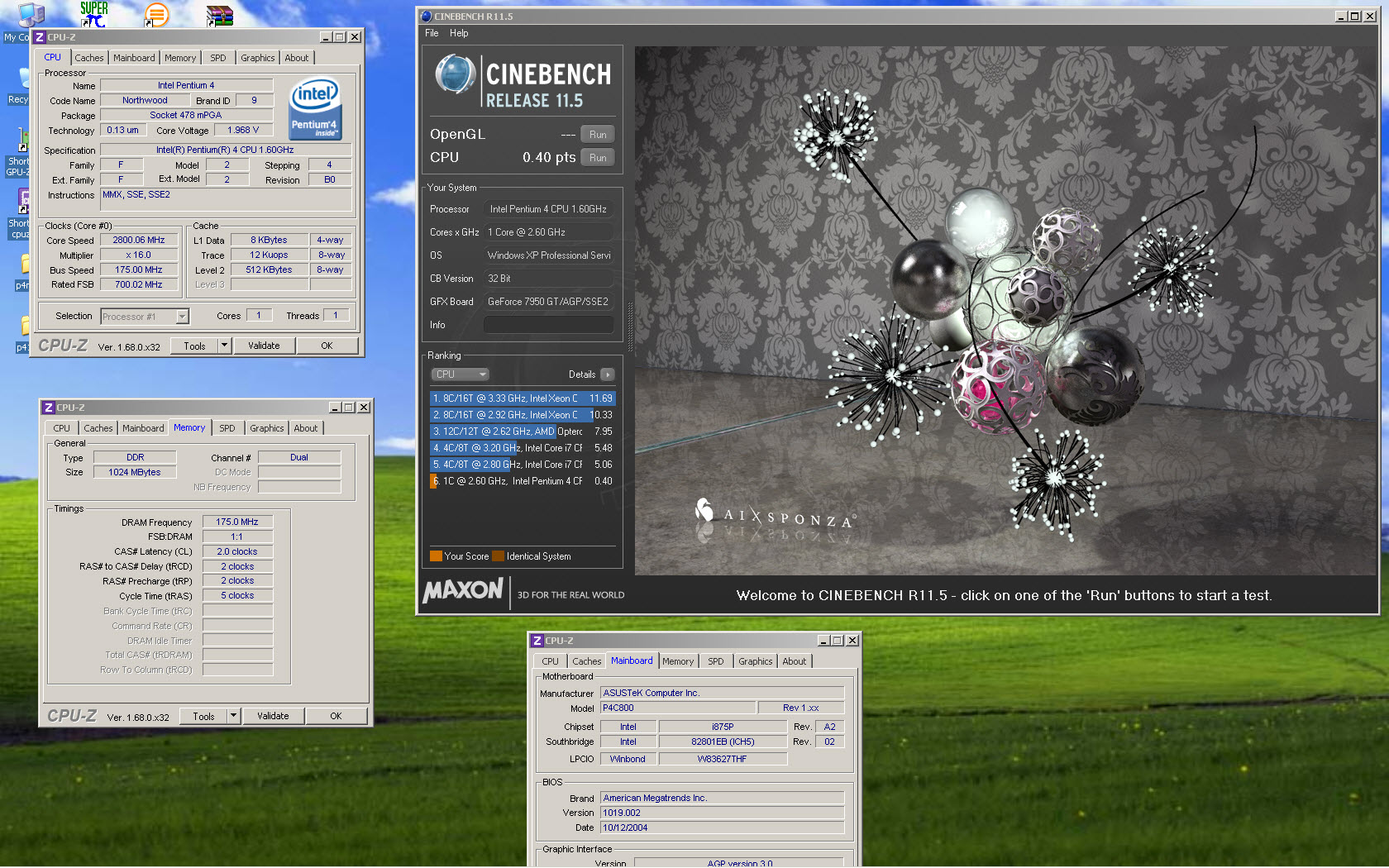Open the Tools dropdown arrow in Memory window
Viewport: 1389px width, 868px height.
[233, 716]
